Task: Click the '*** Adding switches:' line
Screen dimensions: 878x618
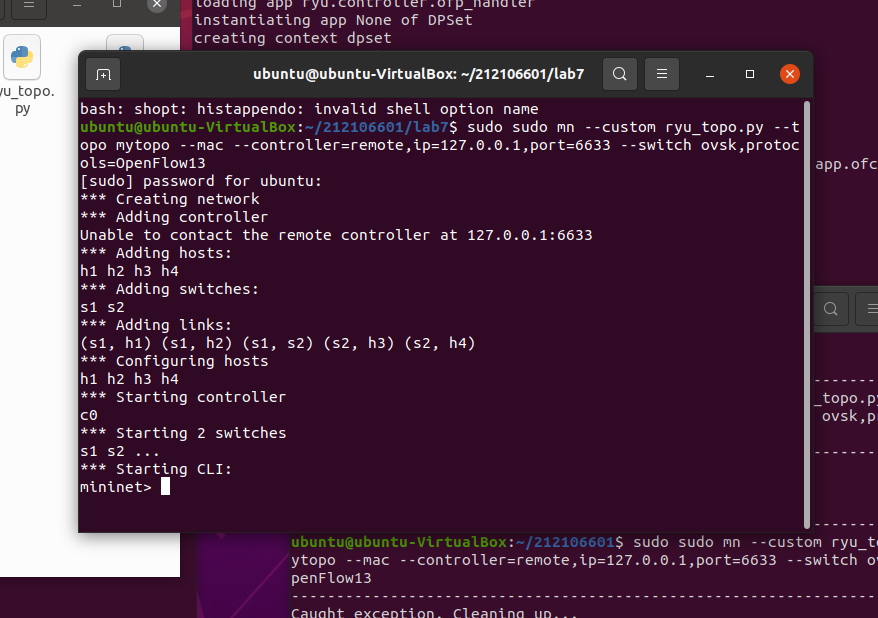Action: [x=169, y=289]
